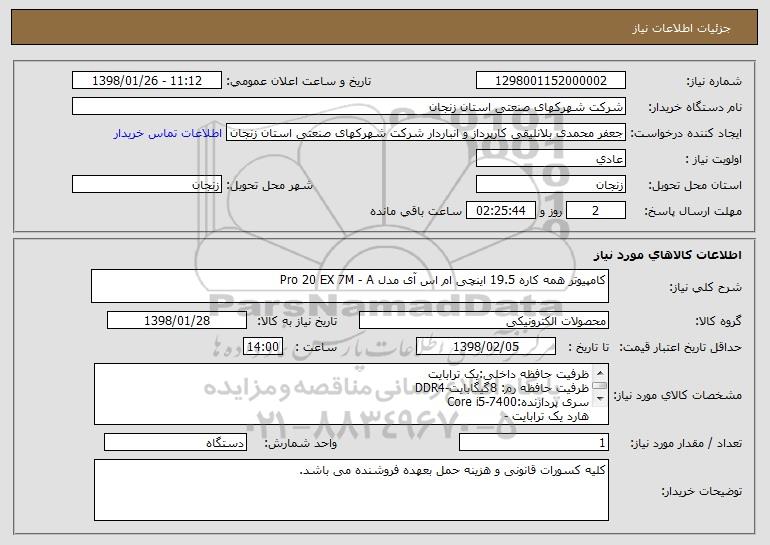
Task: Click the remaining time field 02:25:44
Action: 500,211
